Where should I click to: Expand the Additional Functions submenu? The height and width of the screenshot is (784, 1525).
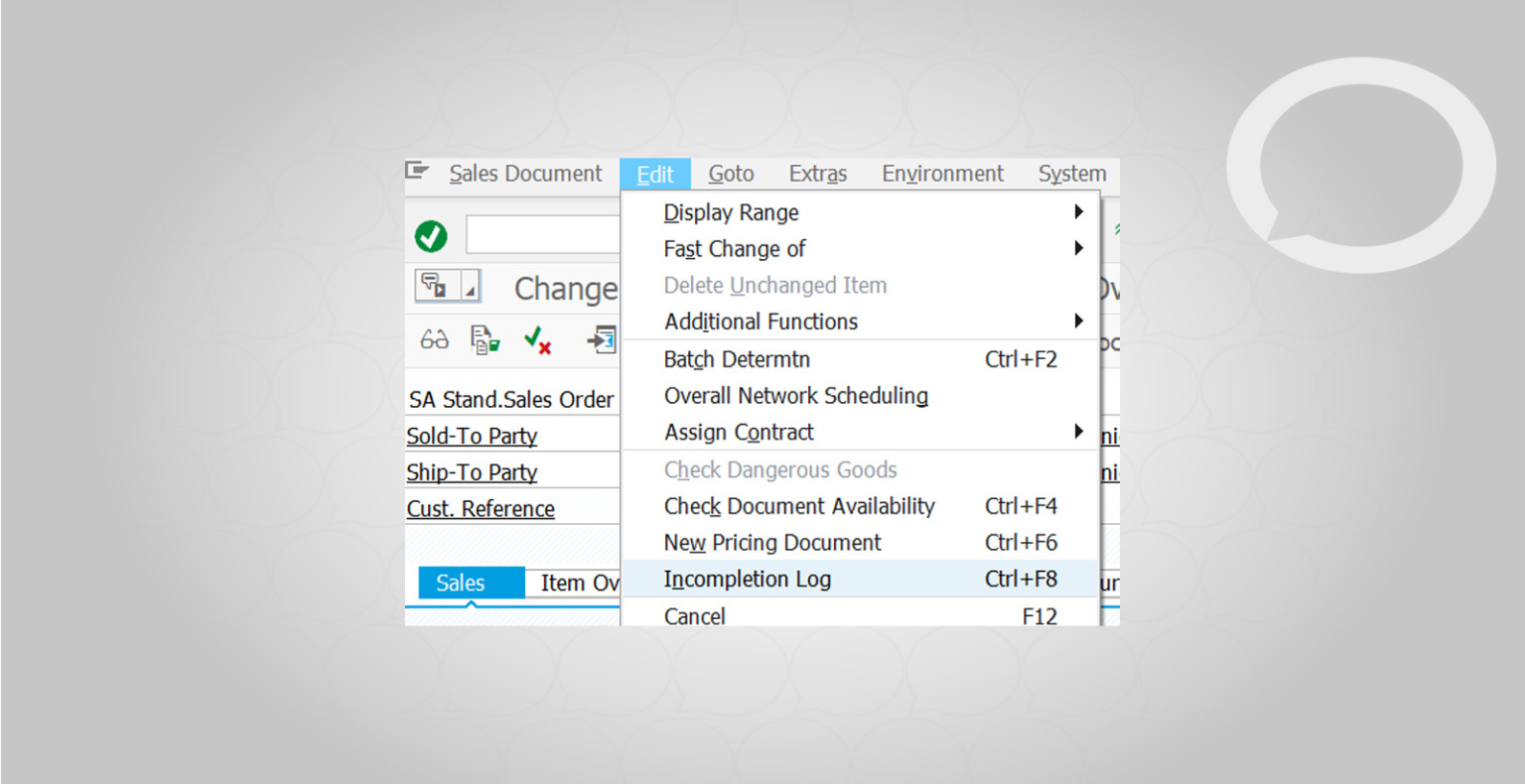click(1078, 321)
